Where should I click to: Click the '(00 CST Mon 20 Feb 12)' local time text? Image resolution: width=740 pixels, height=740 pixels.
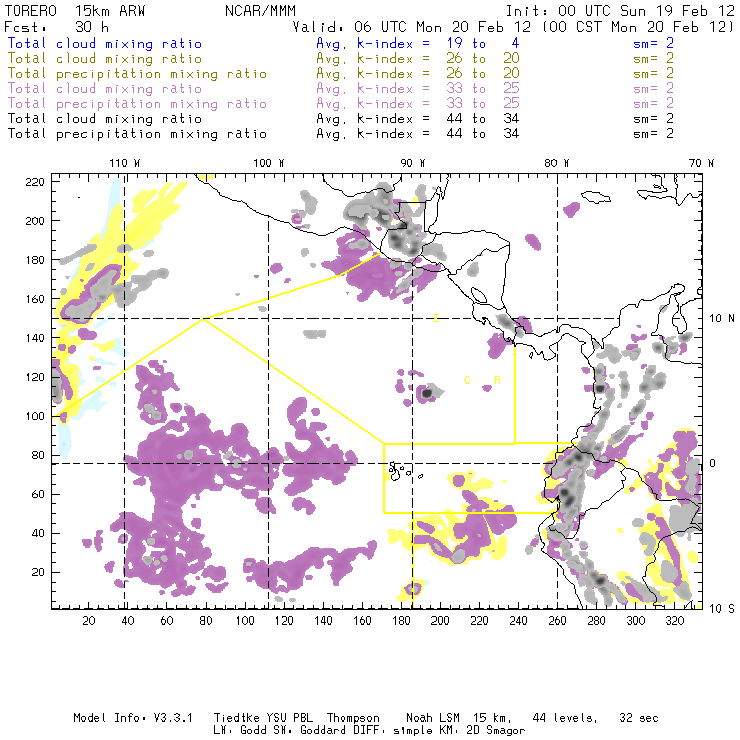(637, 27)
